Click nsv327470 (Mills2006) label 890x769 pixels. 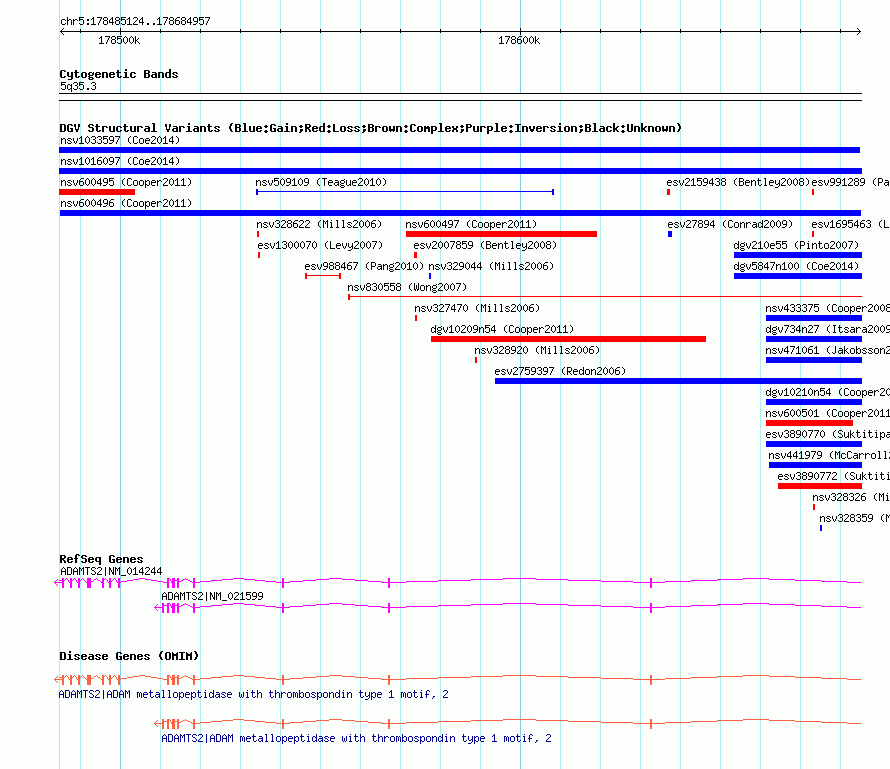(477, 308)
